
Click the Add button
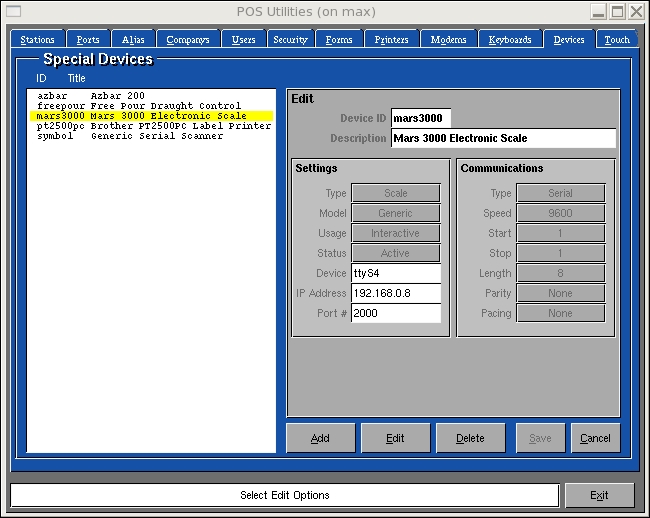coord(320,438)
